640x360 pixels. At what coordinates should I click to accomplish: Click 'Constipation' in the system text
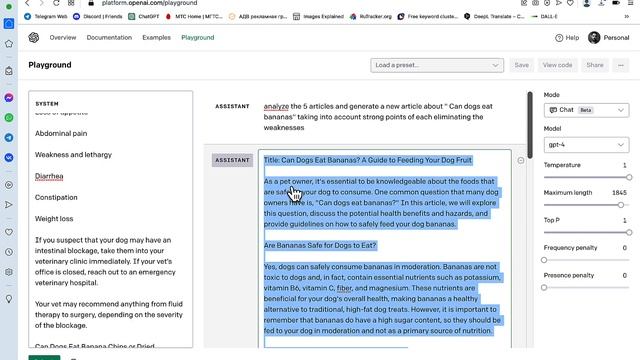click(x=56, y=198)
